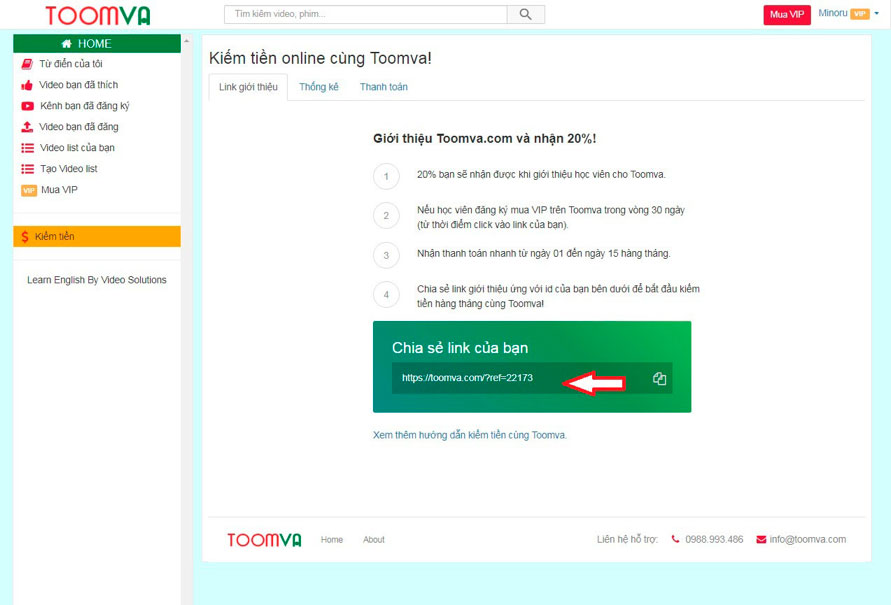Click the sidebar scrollbar up arrow

pyautogui.click(x=186, y=41)
